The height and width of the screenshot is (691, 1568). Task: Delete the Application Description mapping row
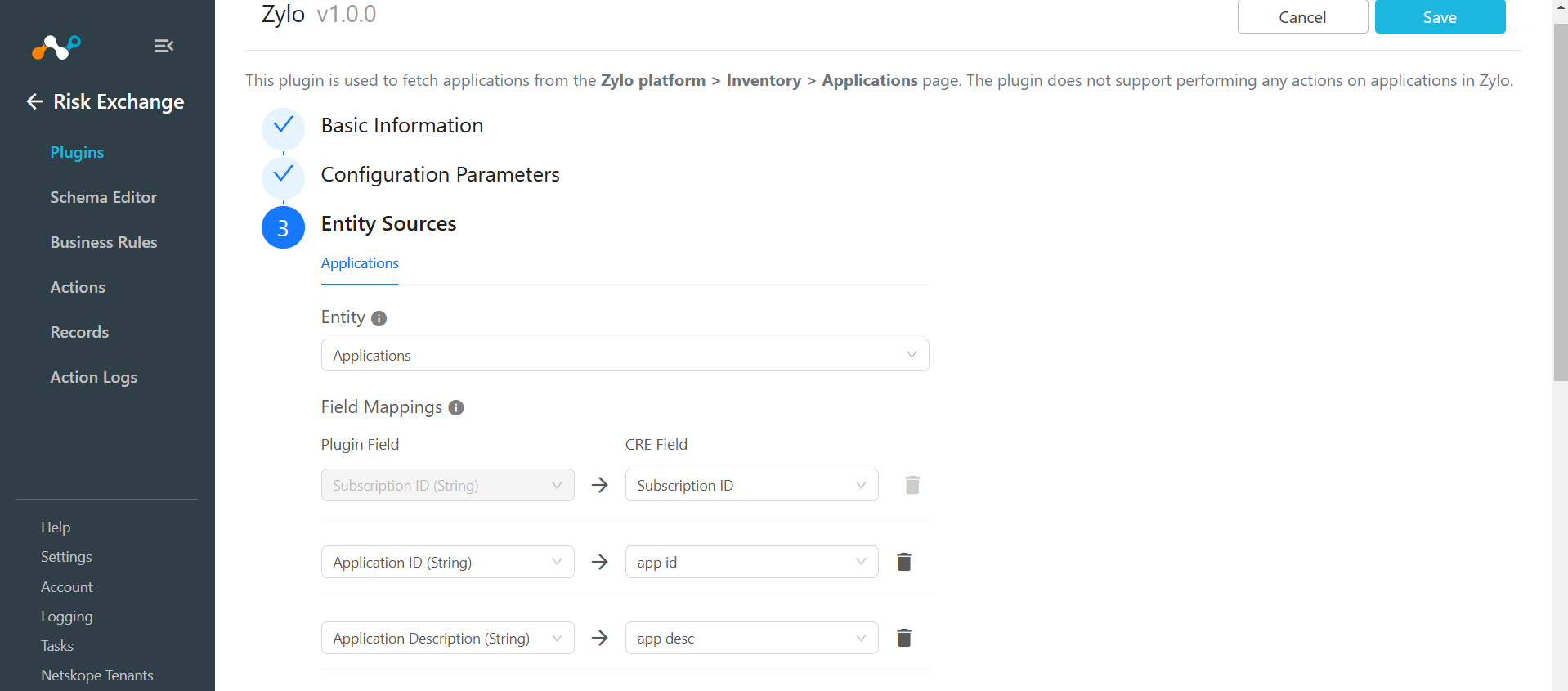pos(904,638)
